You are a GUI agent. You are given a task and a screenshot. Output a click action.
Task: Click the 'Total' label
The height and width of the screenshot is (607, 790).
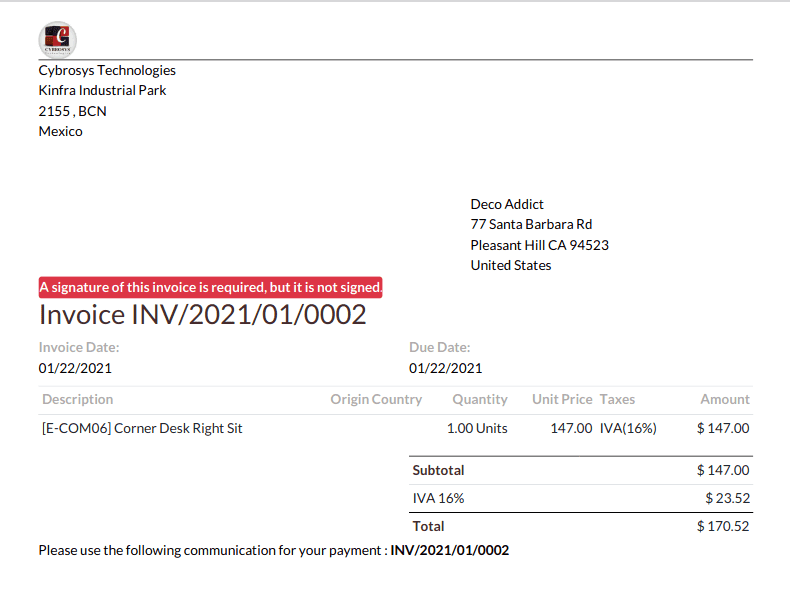(428, 526)
